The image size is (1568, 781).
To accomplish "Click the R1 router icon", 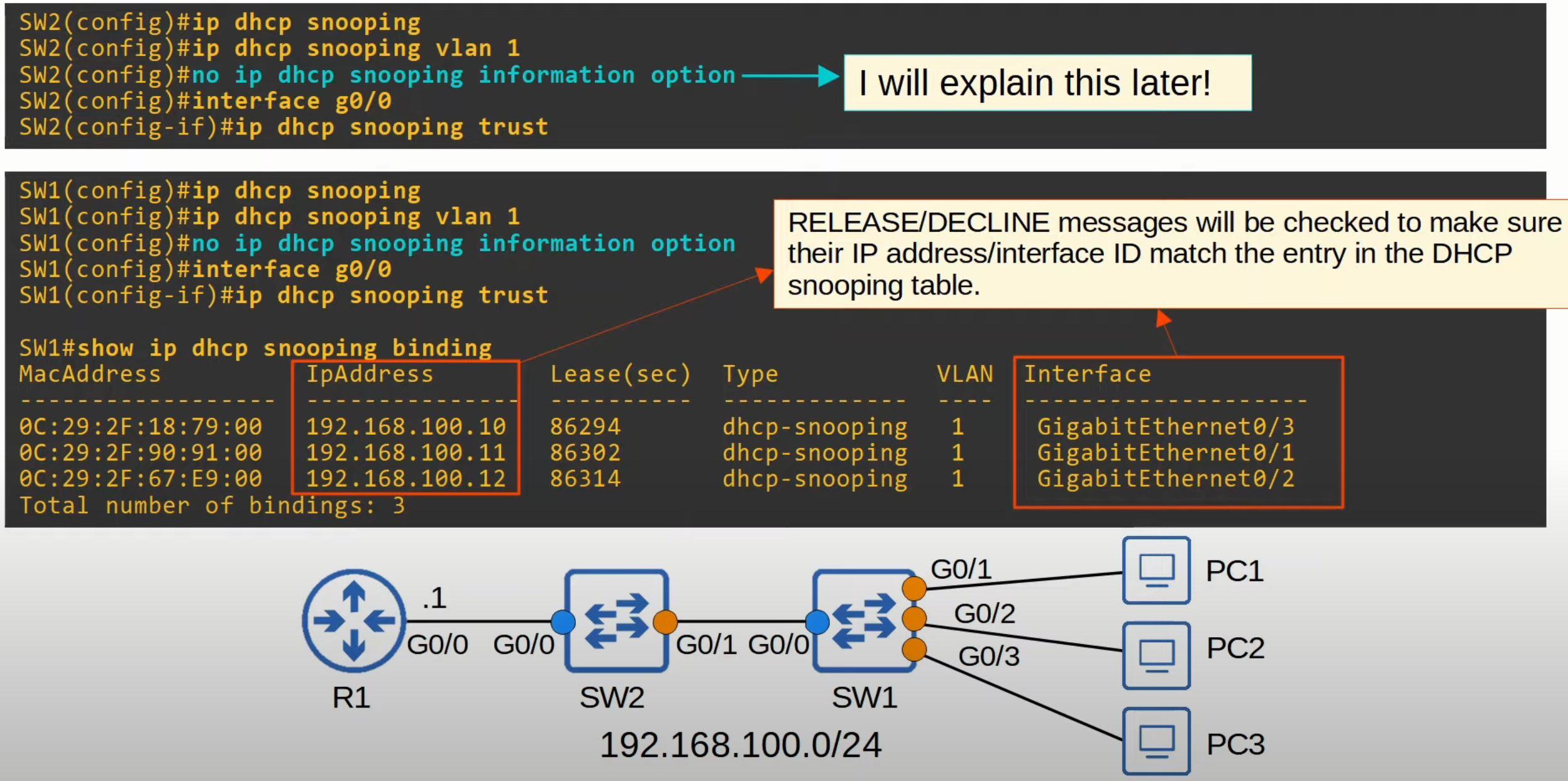I will point(354,621).
